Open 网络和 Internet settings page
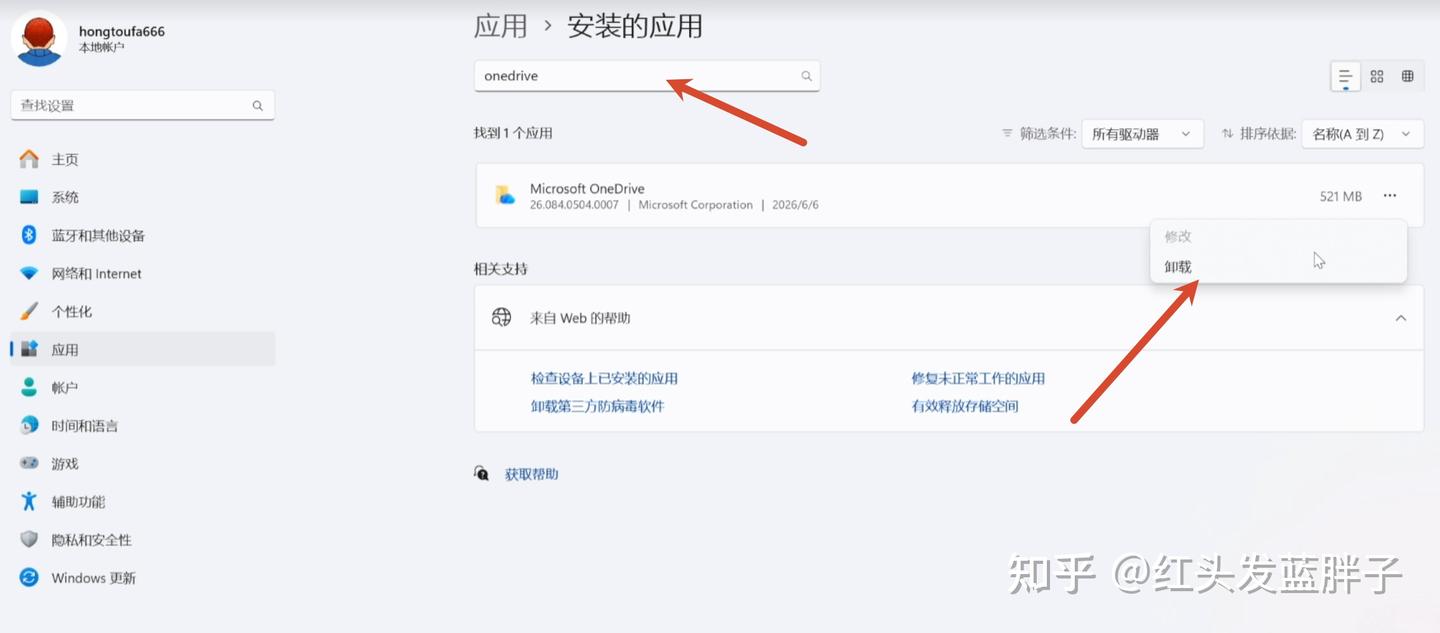Image resolution: width=1440 pixels, height=633 pixels. [142, 273]
